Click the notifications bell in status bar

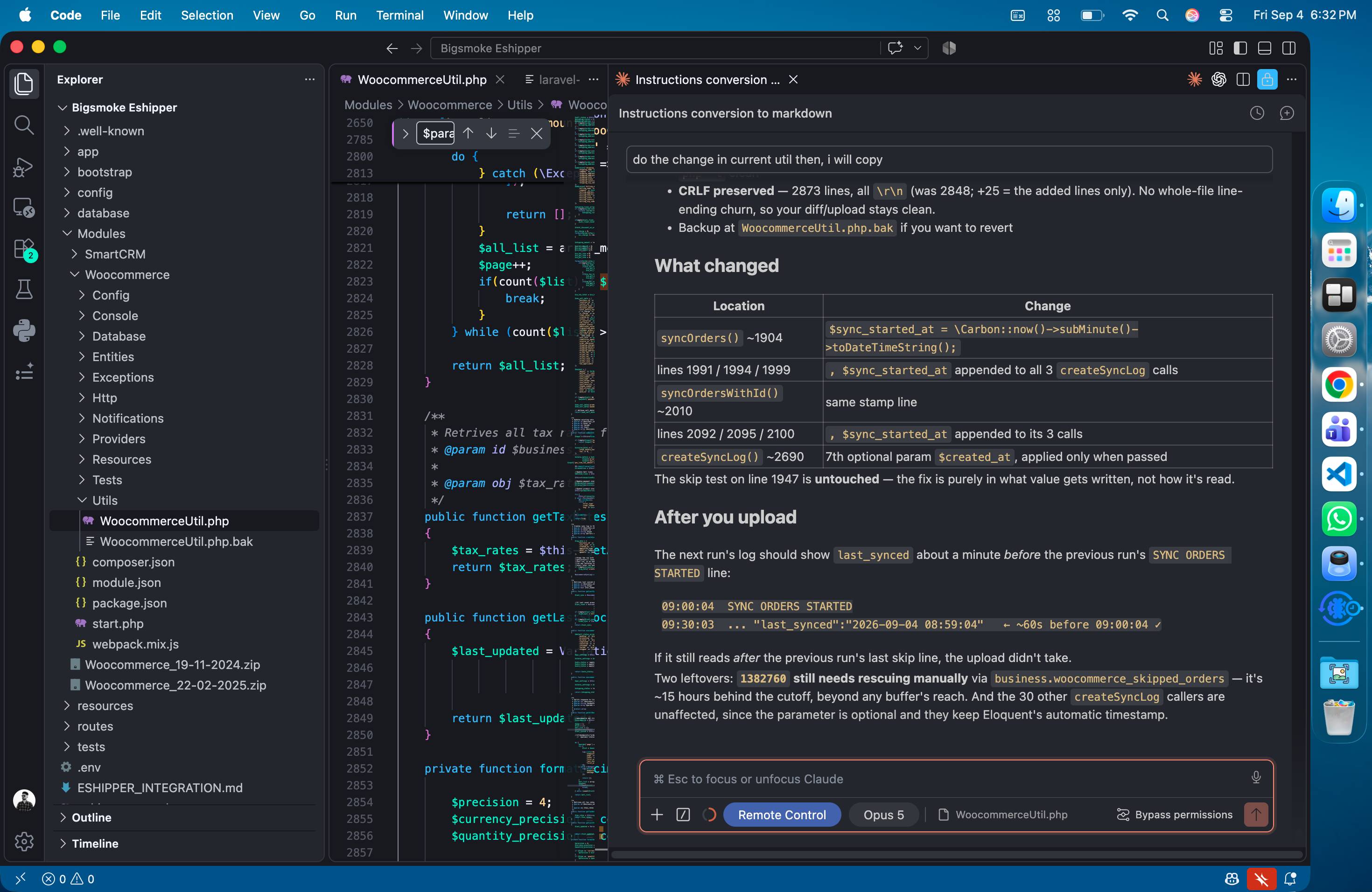pos(1290,879)
